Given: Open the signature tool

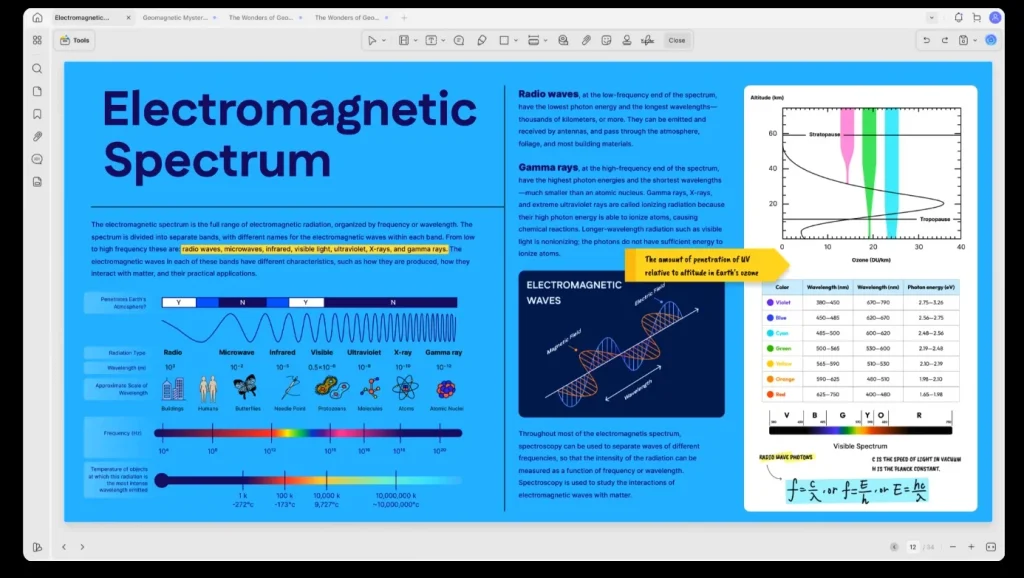Looking at the screenshot, I should pyautogui.click(x=647, y=40).
